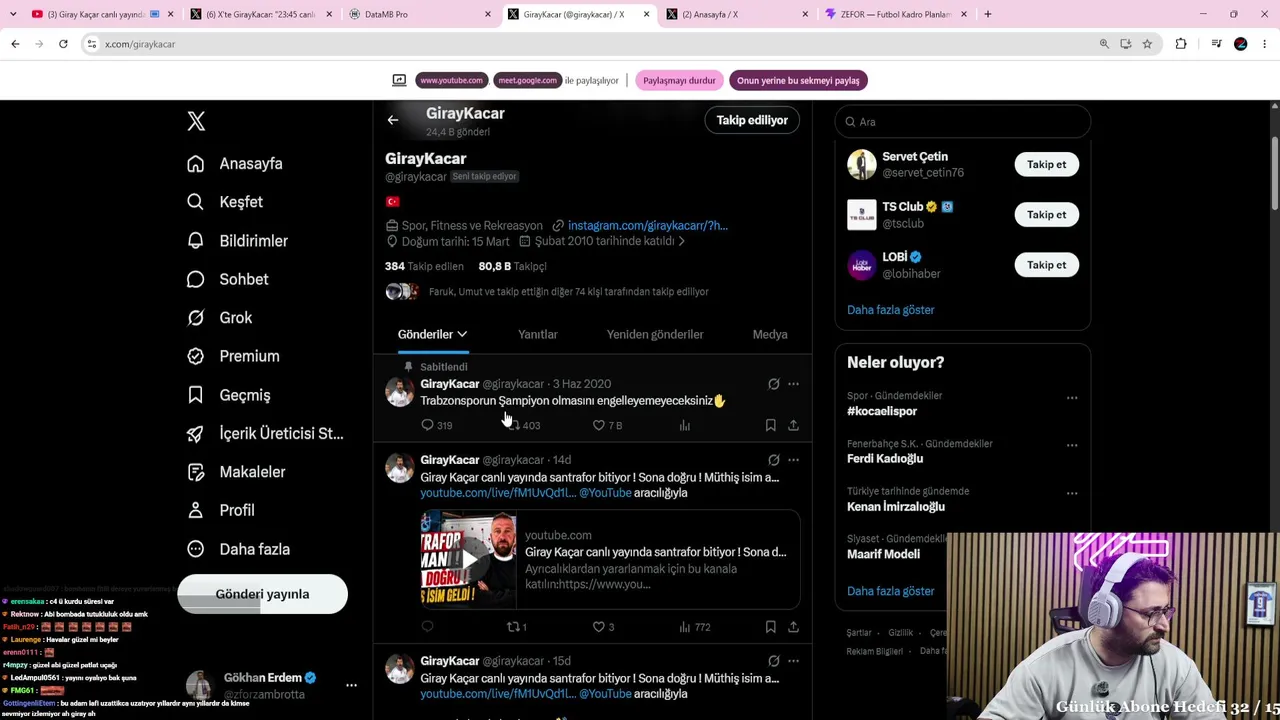Viewport: 1280px width, 720px height.
Task: Go back using the profile header arrow
Action: point(393,120)
